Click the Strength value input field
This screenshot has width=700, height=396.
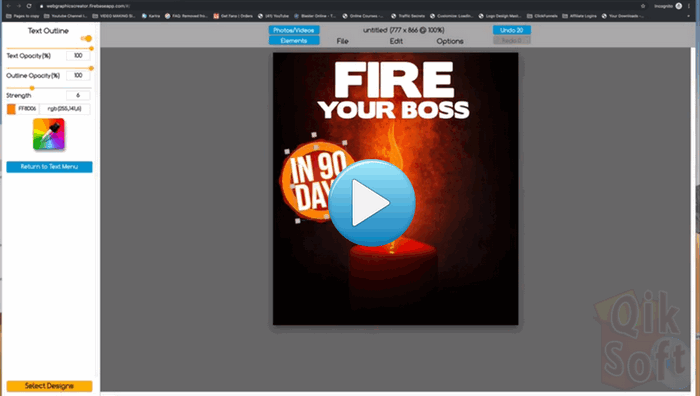click(x=78, y=95)
